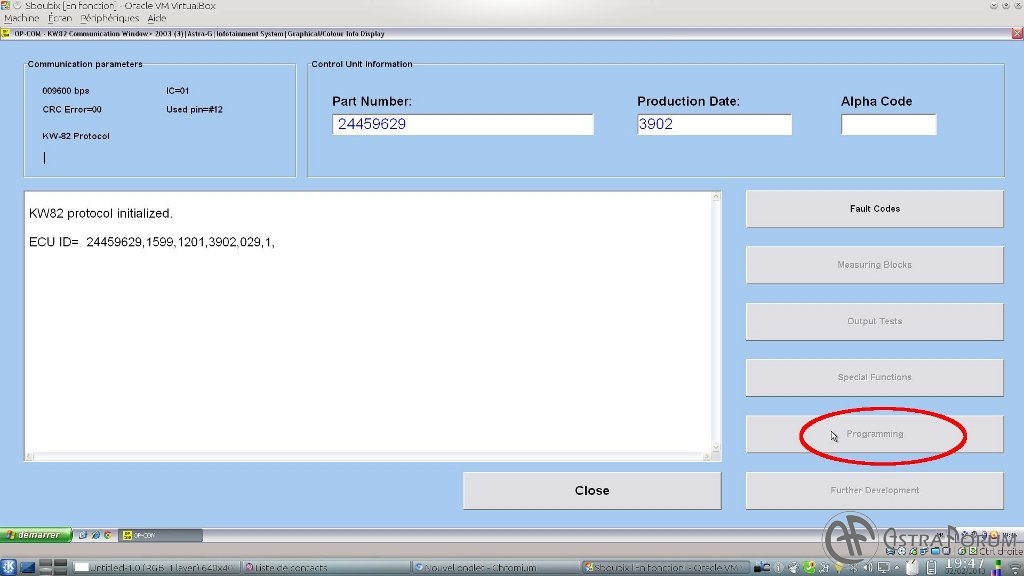The width and height of the screenshot is (1024, 576).
Task: Click the info tray icon
Action: point(778,568)
